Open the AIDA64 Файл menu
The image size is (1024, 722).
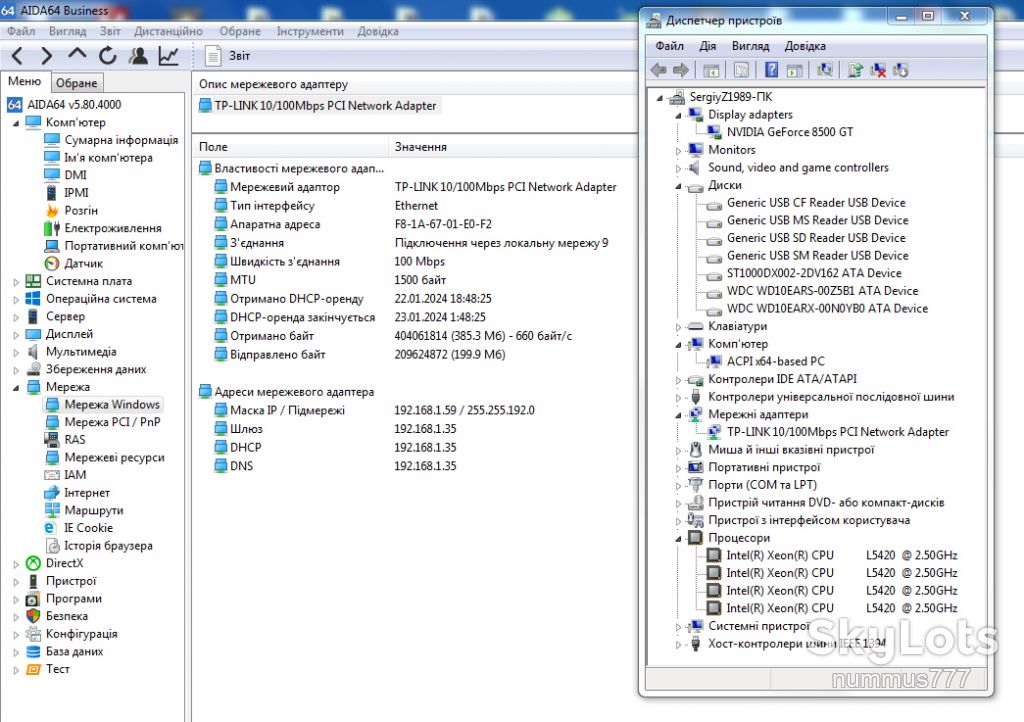(x=21, y=31)
